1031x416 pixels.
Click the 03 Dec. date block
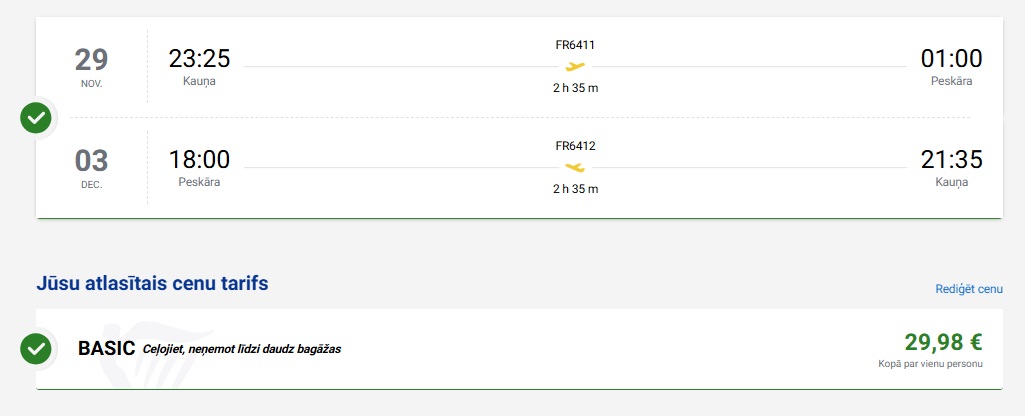[91, 166]
